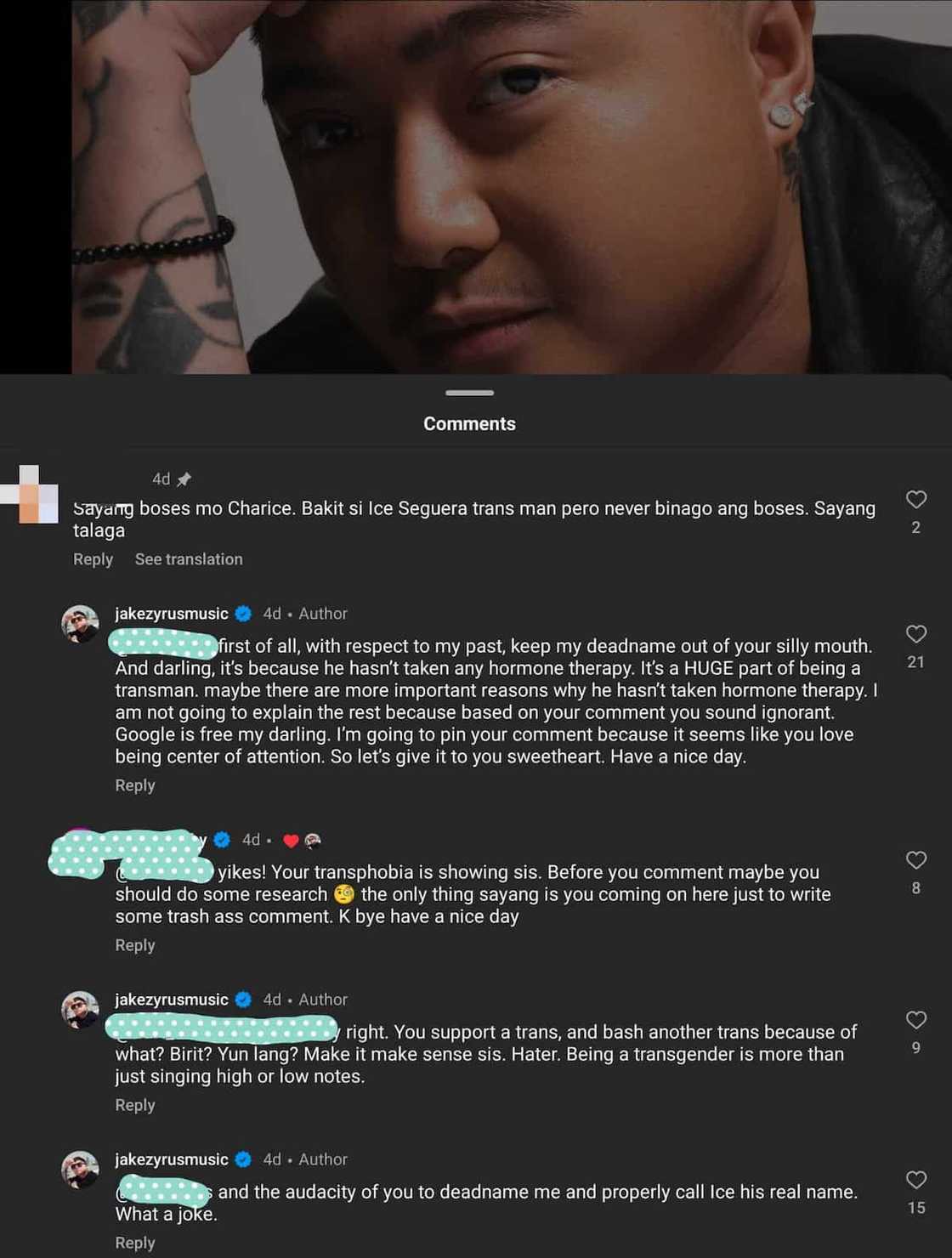
Task: Like the 'yikes! Your transphobia' comment
Action: [x=915, y=859]
